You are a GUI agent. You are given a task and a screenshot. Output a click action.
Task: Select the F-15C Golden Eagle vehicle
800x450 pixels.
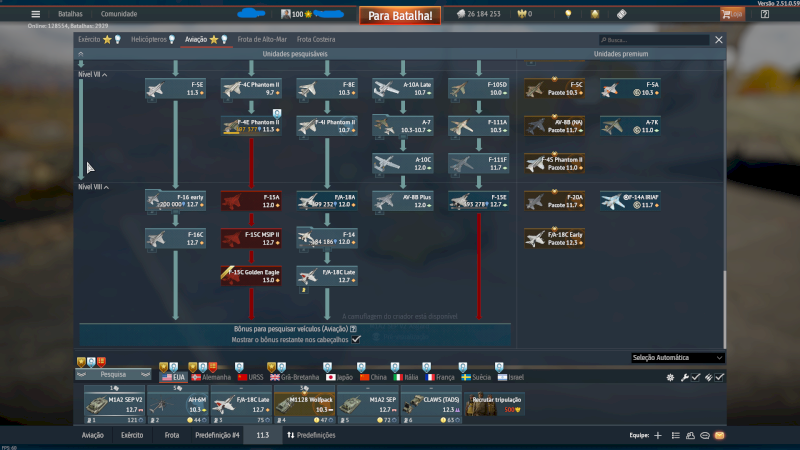[x=251, y=274]
